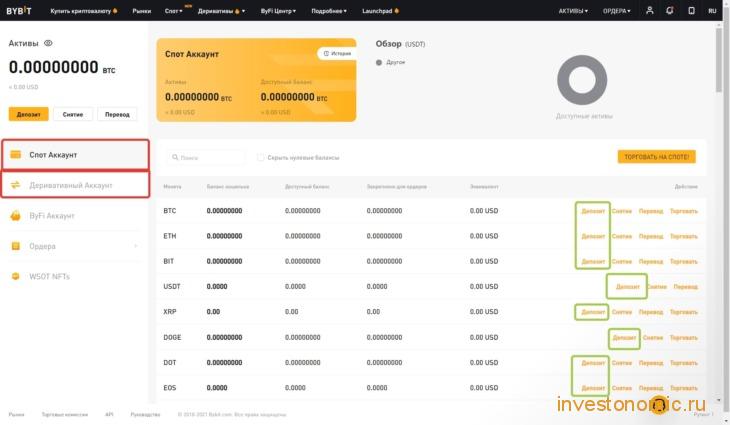
Task: Click the История clock icon on the card
Action: coord(326,54)
